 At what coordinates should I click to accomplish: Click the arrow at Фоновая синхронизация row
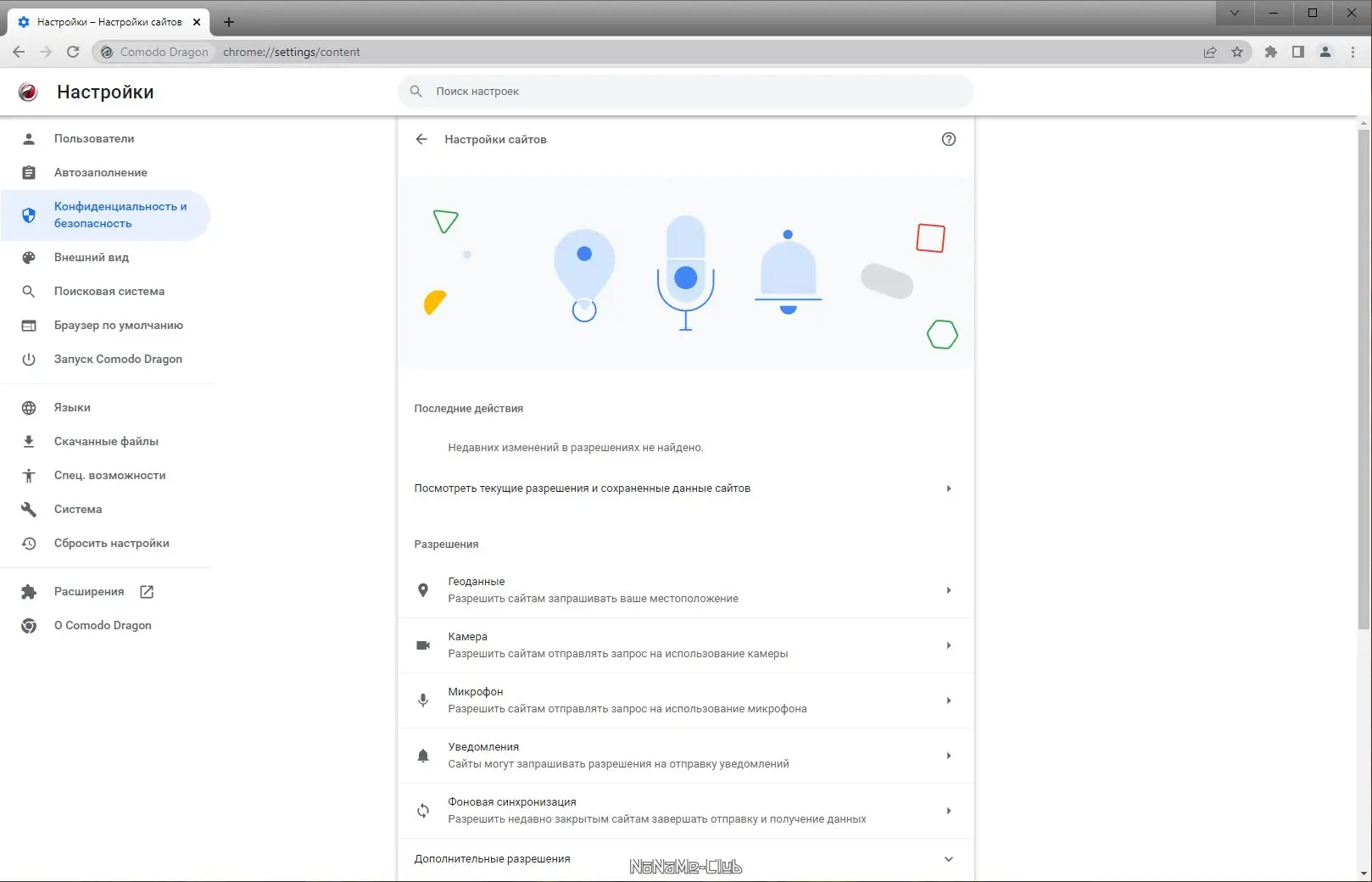pyautogui.click(x=949, y=811)
